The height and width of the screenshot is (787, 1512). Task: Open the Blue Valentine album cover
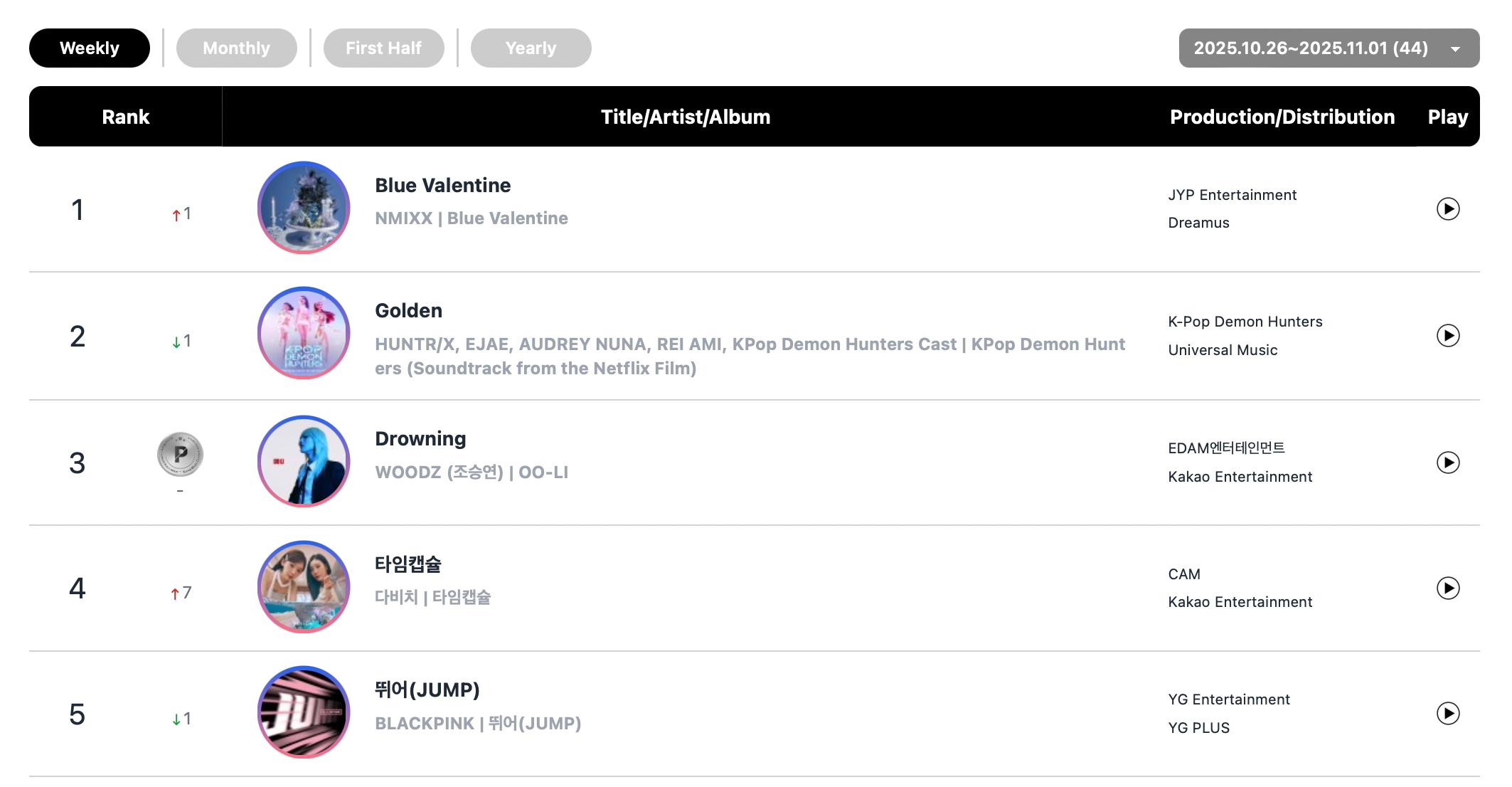click(x=304, y=208)
